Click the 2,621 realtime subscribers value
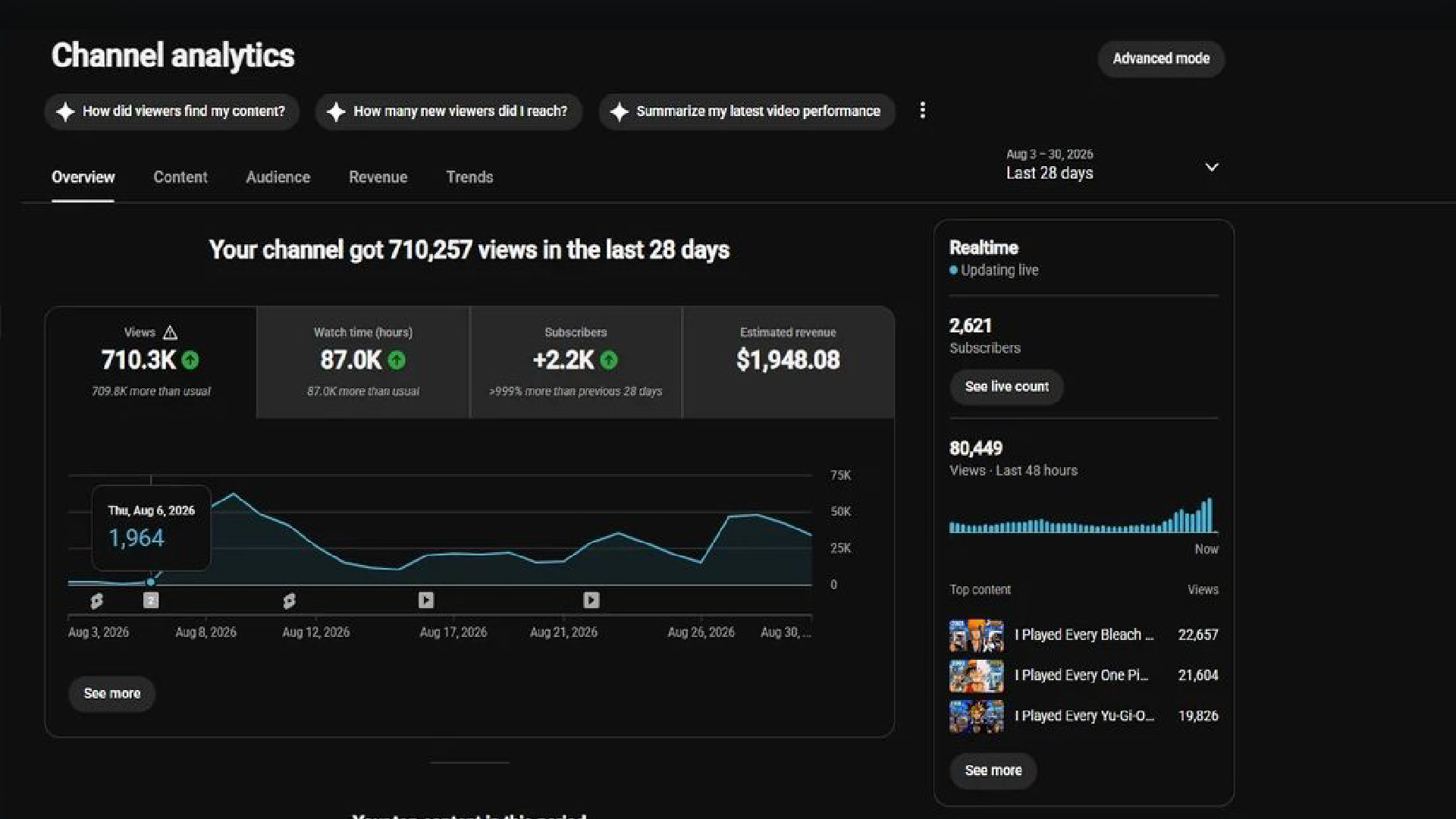Image resolution: width=1456 pixels, height=819 pixels. coord(971,326)
